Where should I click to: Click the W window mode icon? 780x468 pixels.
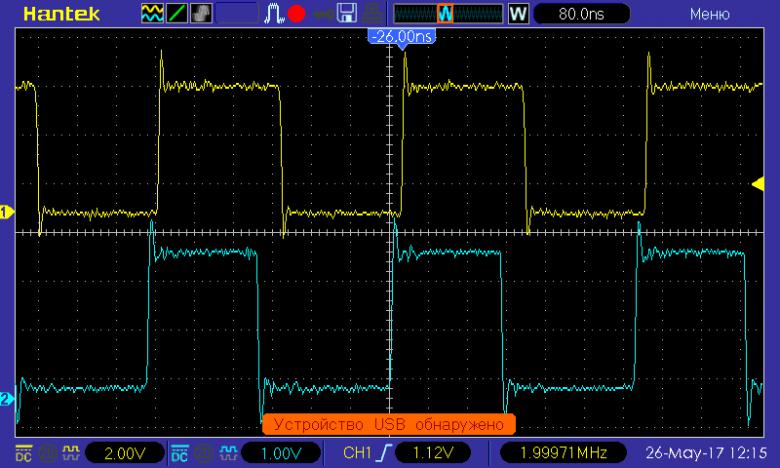pyautogui.click(x=518, y=14)
